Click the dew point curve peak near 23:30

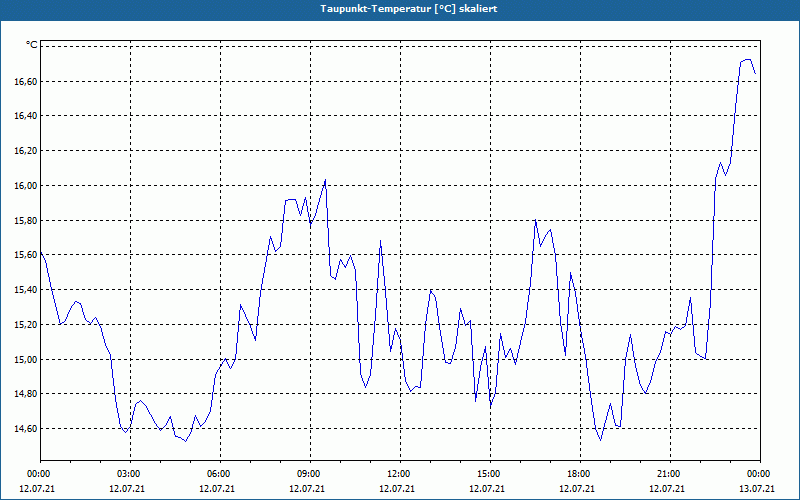coord(747,60)
